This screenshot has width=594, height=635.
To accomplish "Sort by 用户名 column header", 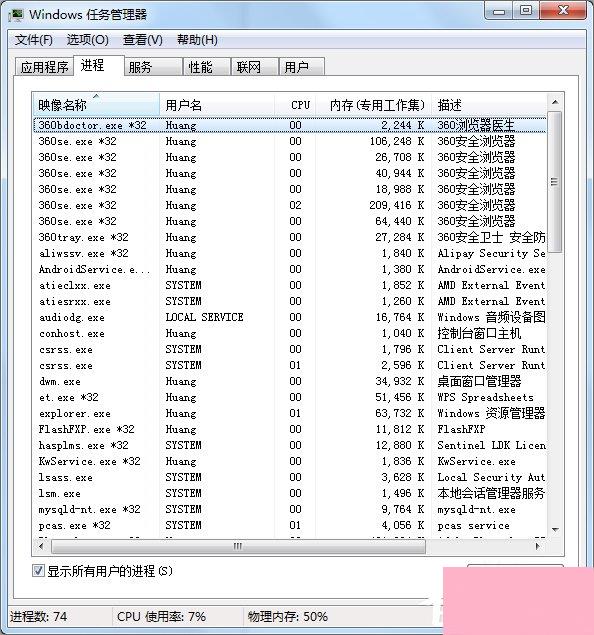I will tap(217, 105).
